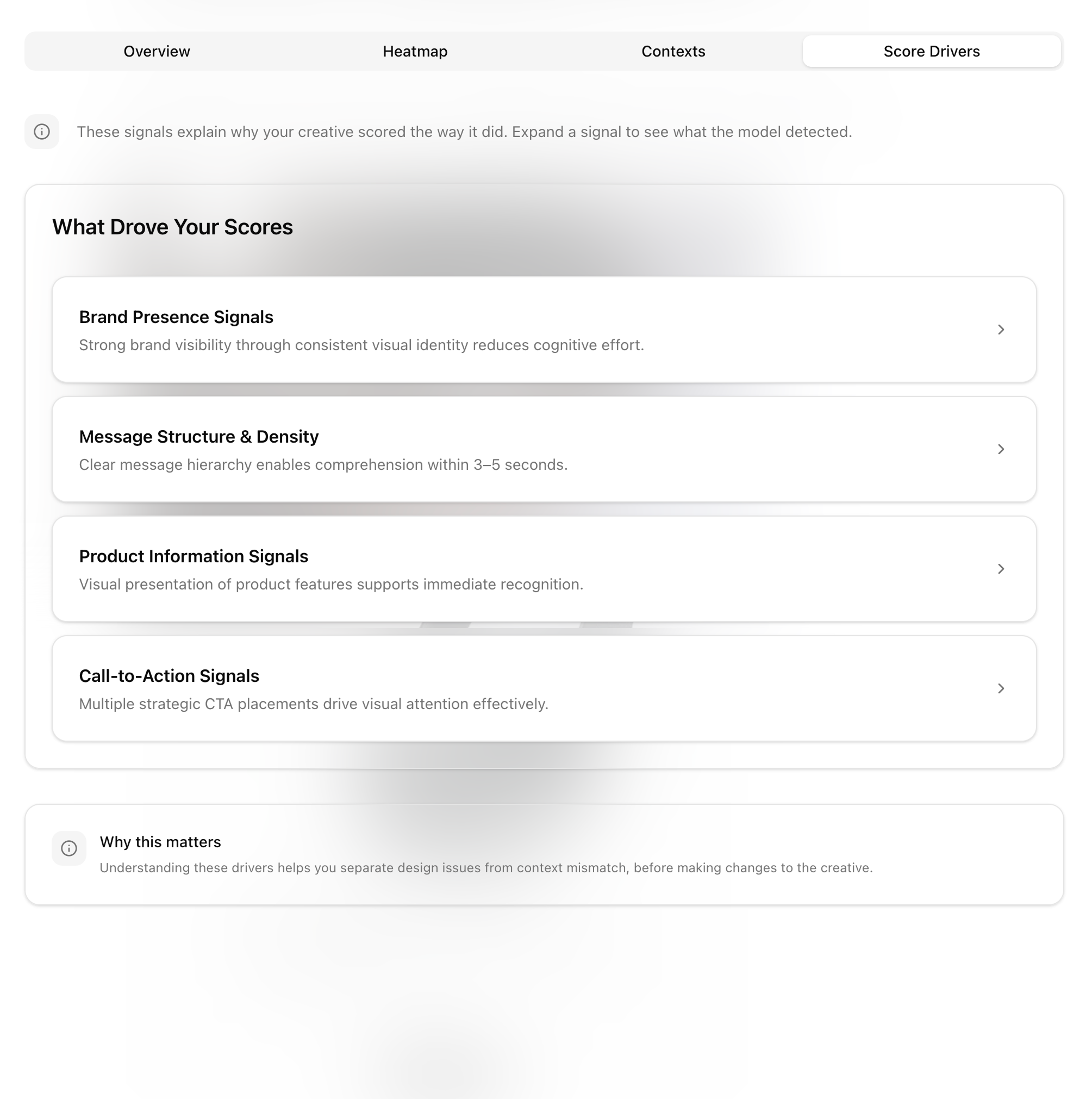1092x1099 pixels.
Task: Click the message hierarchy comprehension description
Action: [x=323, y=465]
